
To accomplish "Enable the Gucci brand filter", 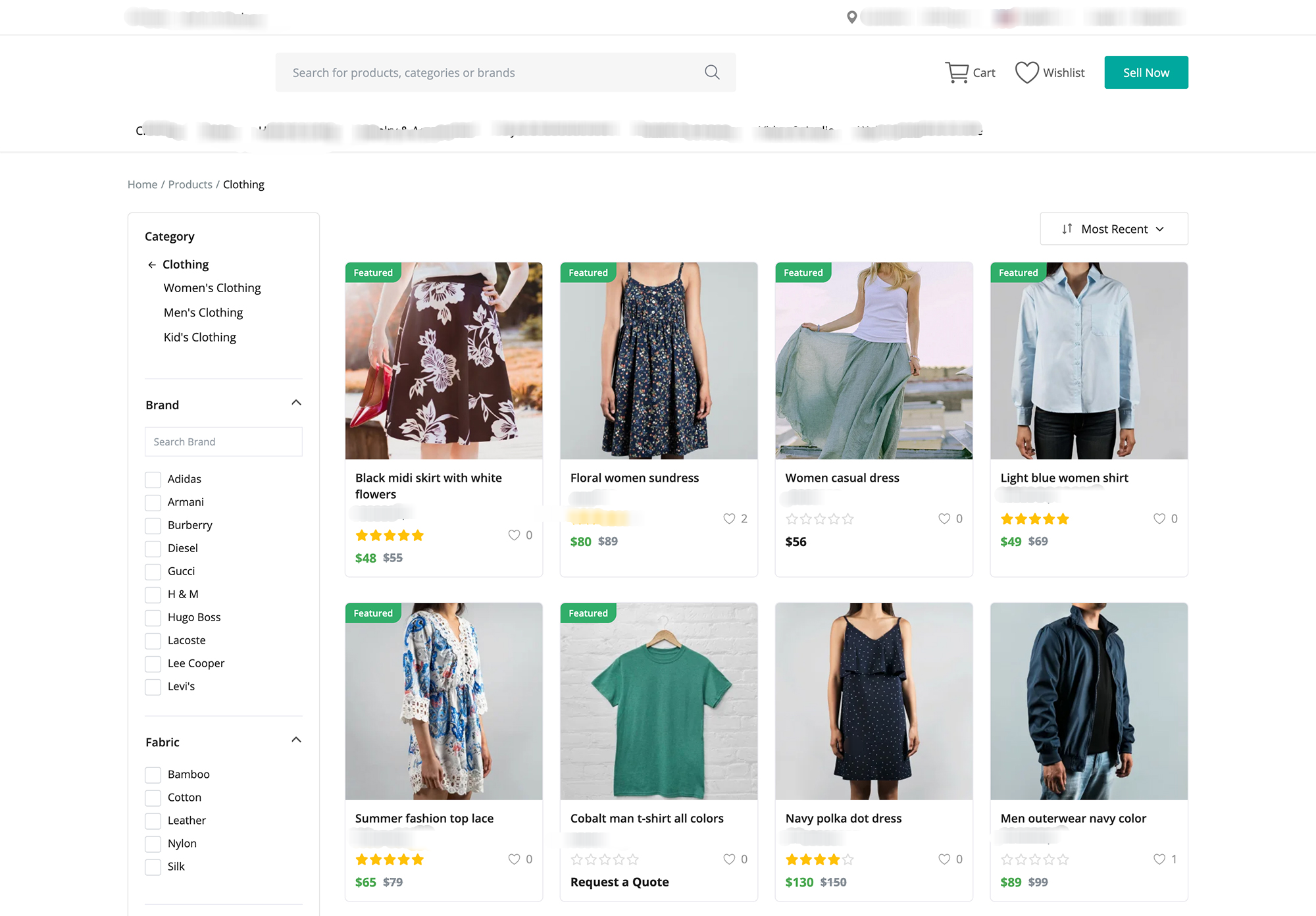I will 153,572.
